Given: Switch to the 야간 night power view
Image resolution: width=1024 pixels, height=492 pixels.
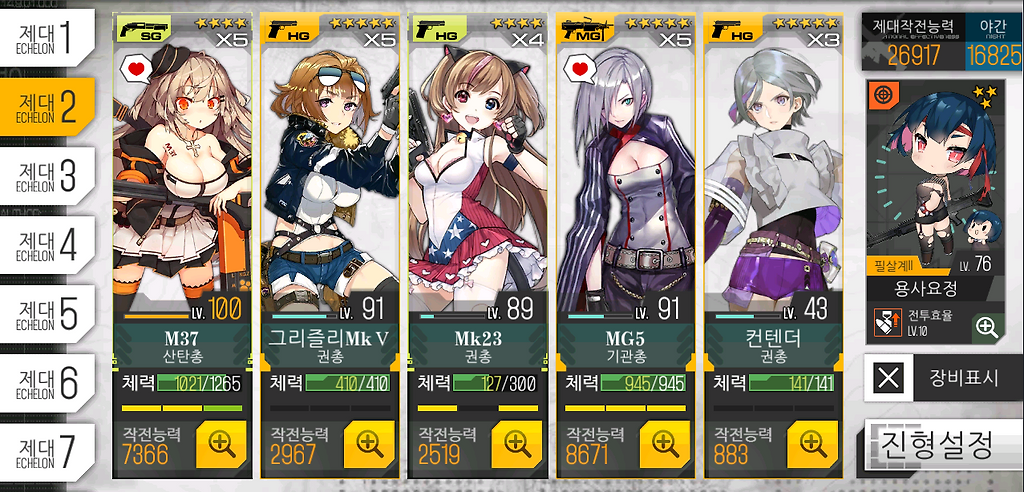Looking at the screenshot, I should pyautogui.click(x=993, y=43).
